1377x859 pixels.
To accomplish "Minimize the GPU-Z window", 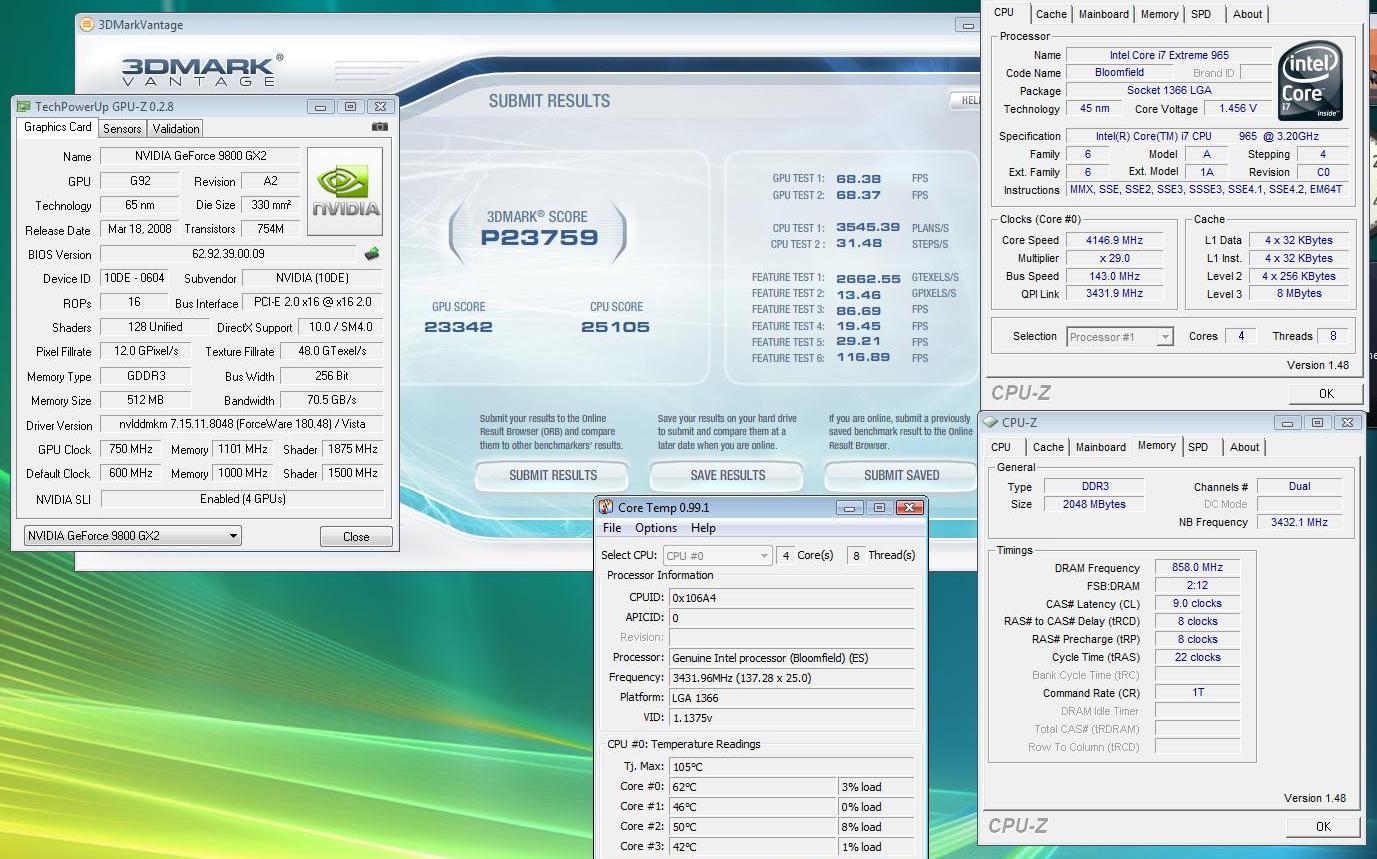I will click(321, 106).
